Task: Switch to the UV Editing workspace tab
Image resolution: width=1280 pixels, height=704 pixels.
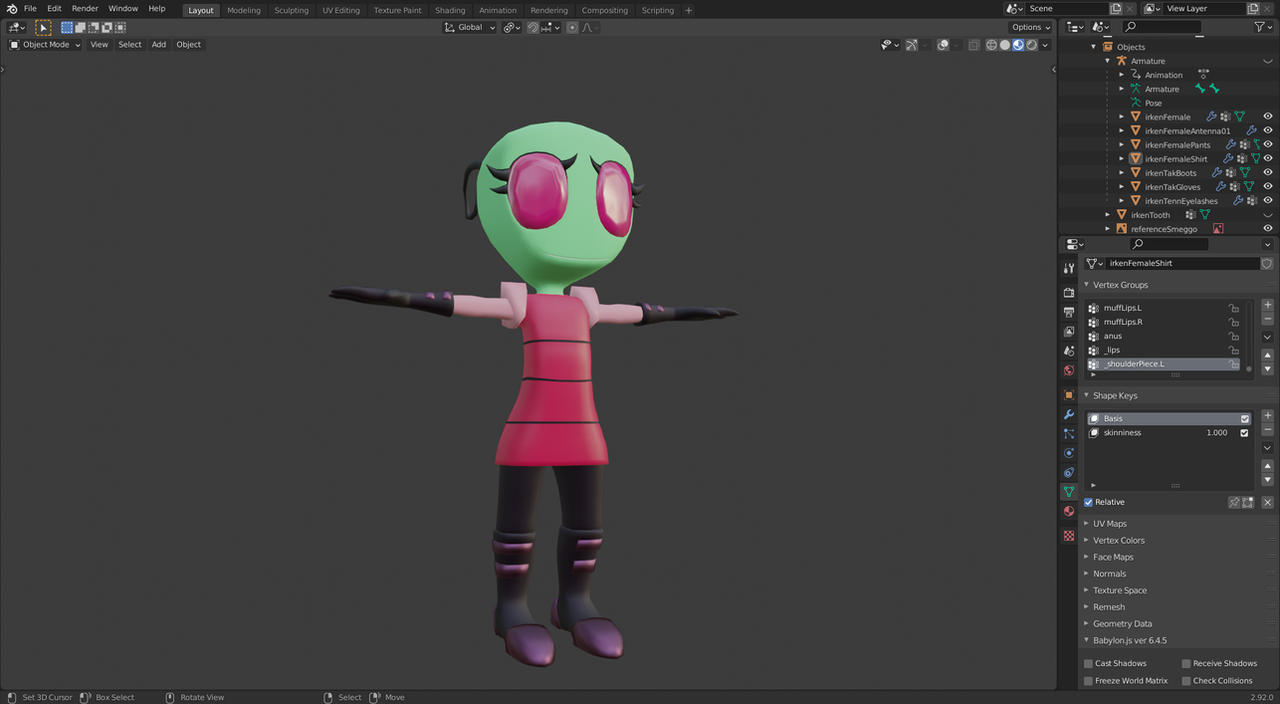Action: tap(341, 10)
